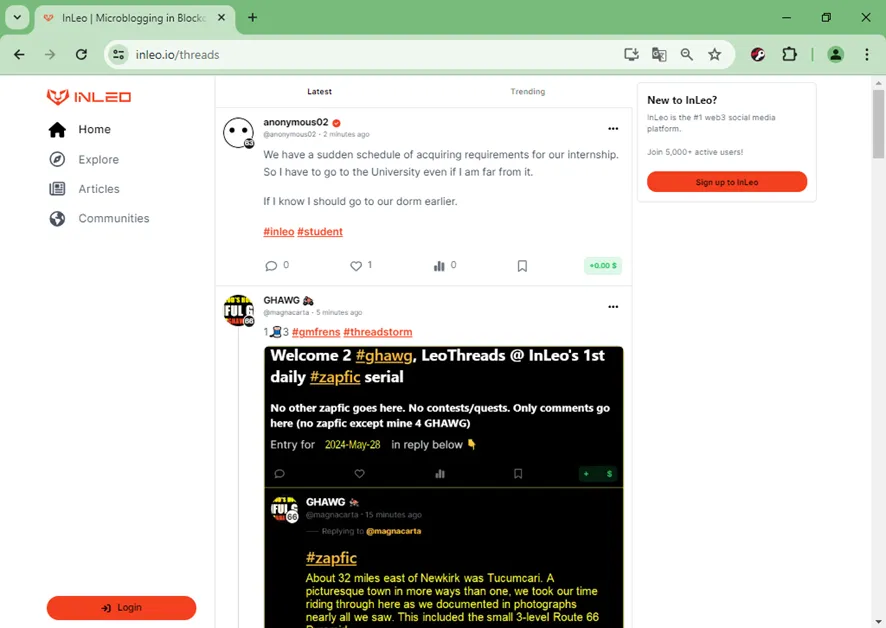Comment on anonymous02's post

tap(271, 266)
